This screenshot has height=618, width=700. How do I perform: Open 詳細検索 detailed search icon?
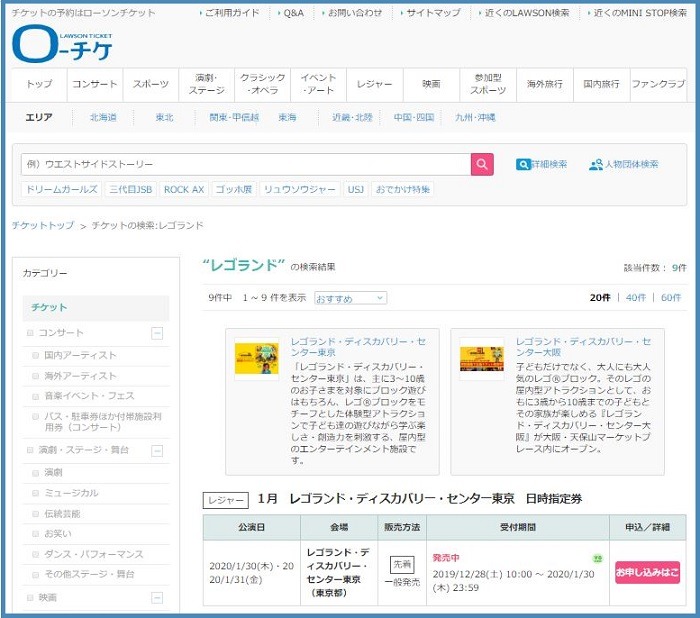pos(523,164)
